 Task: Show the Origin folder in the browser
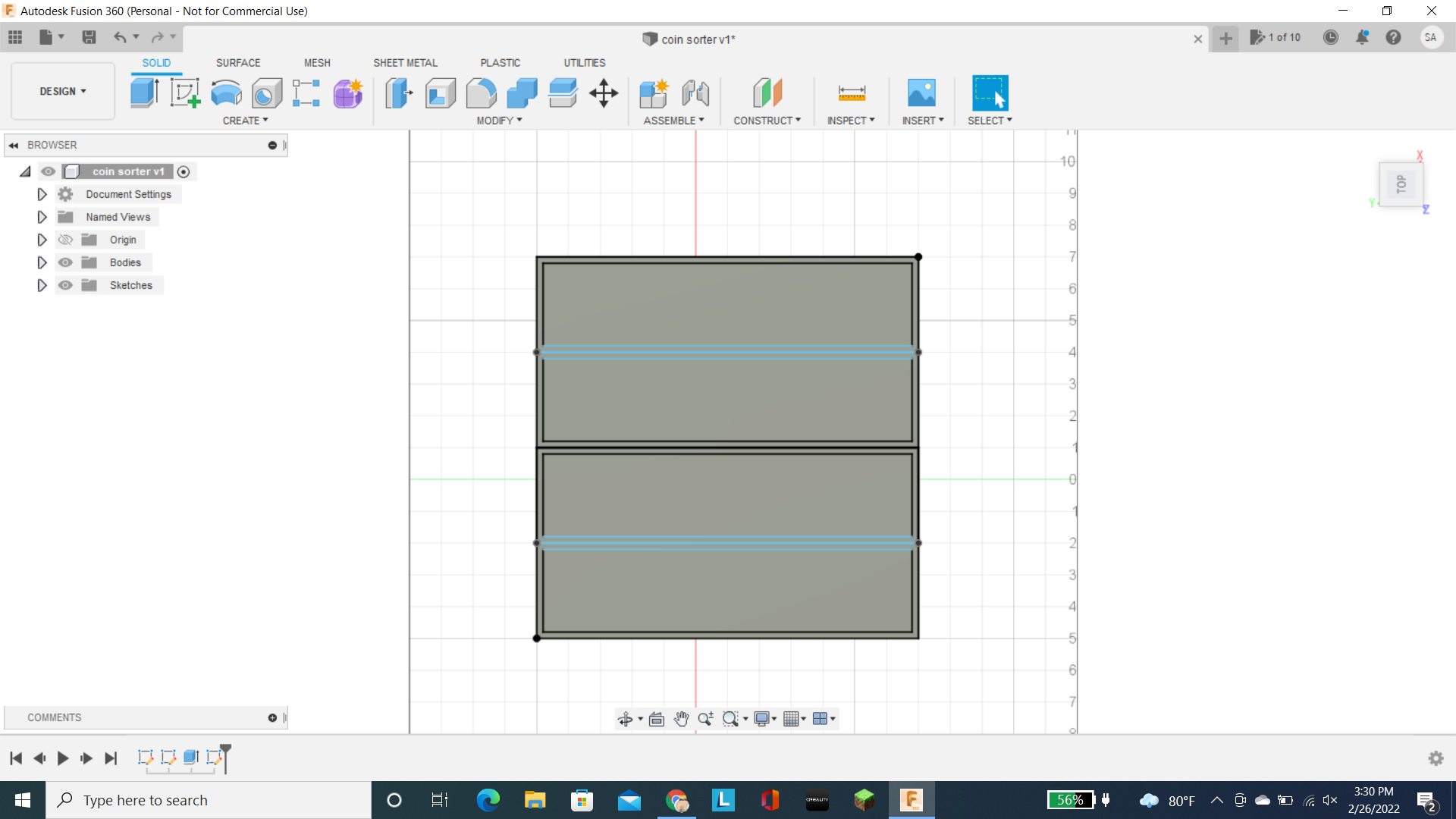[66, 240]
